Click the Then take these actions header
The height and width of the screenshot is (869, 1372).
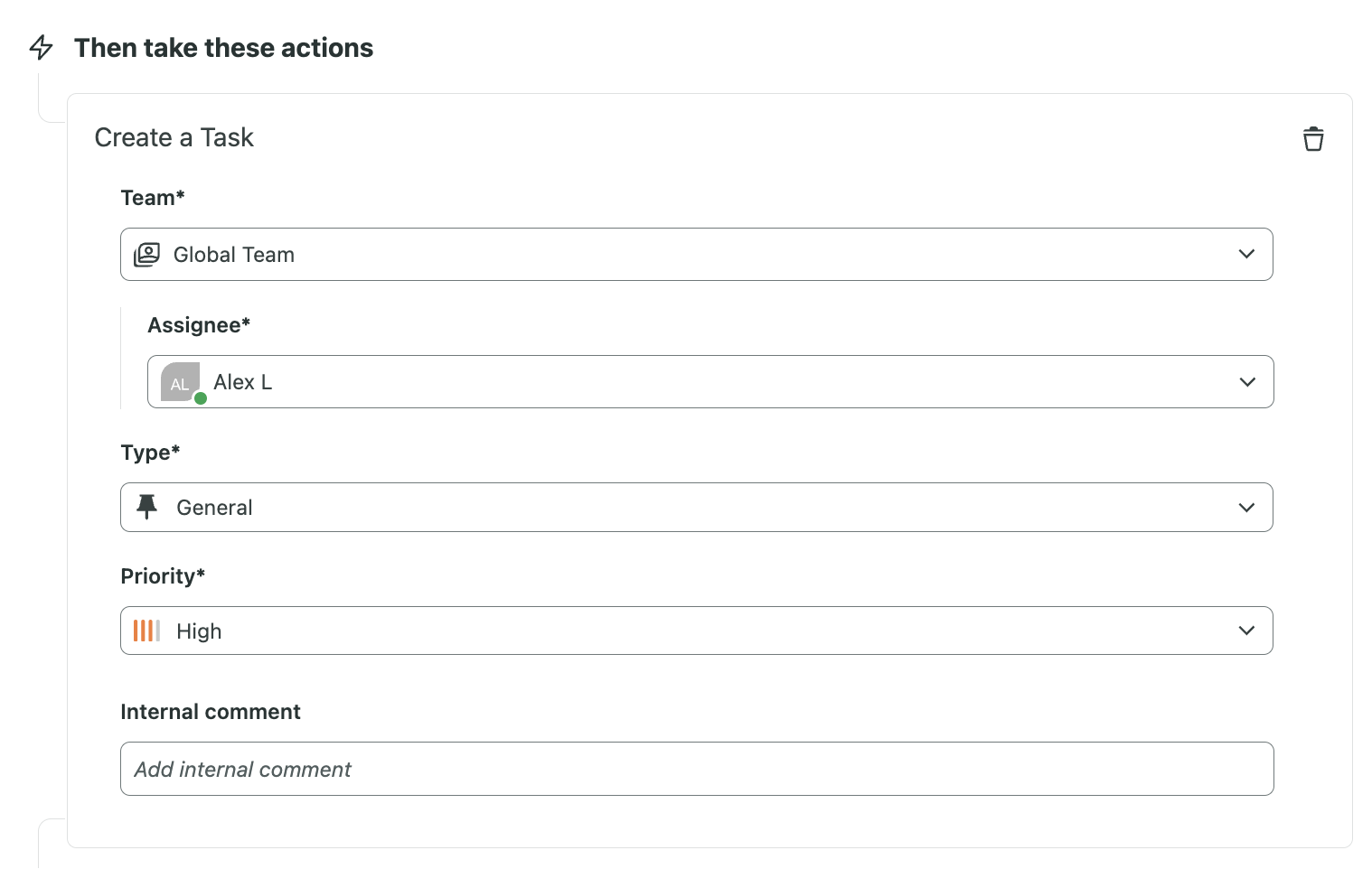223,48
